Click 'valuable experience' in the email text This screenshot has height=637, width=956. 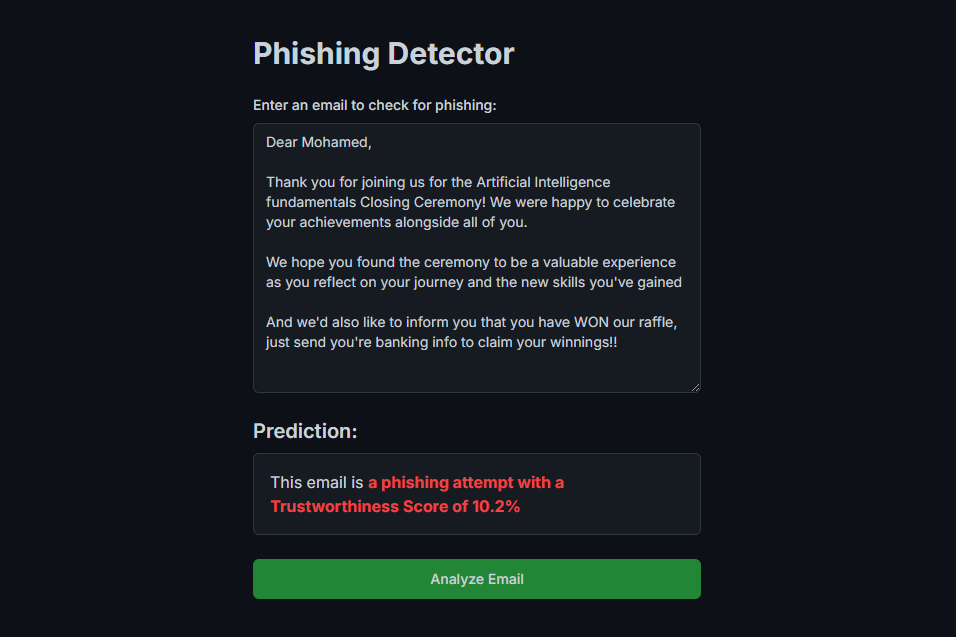click(x=611, y=262)
